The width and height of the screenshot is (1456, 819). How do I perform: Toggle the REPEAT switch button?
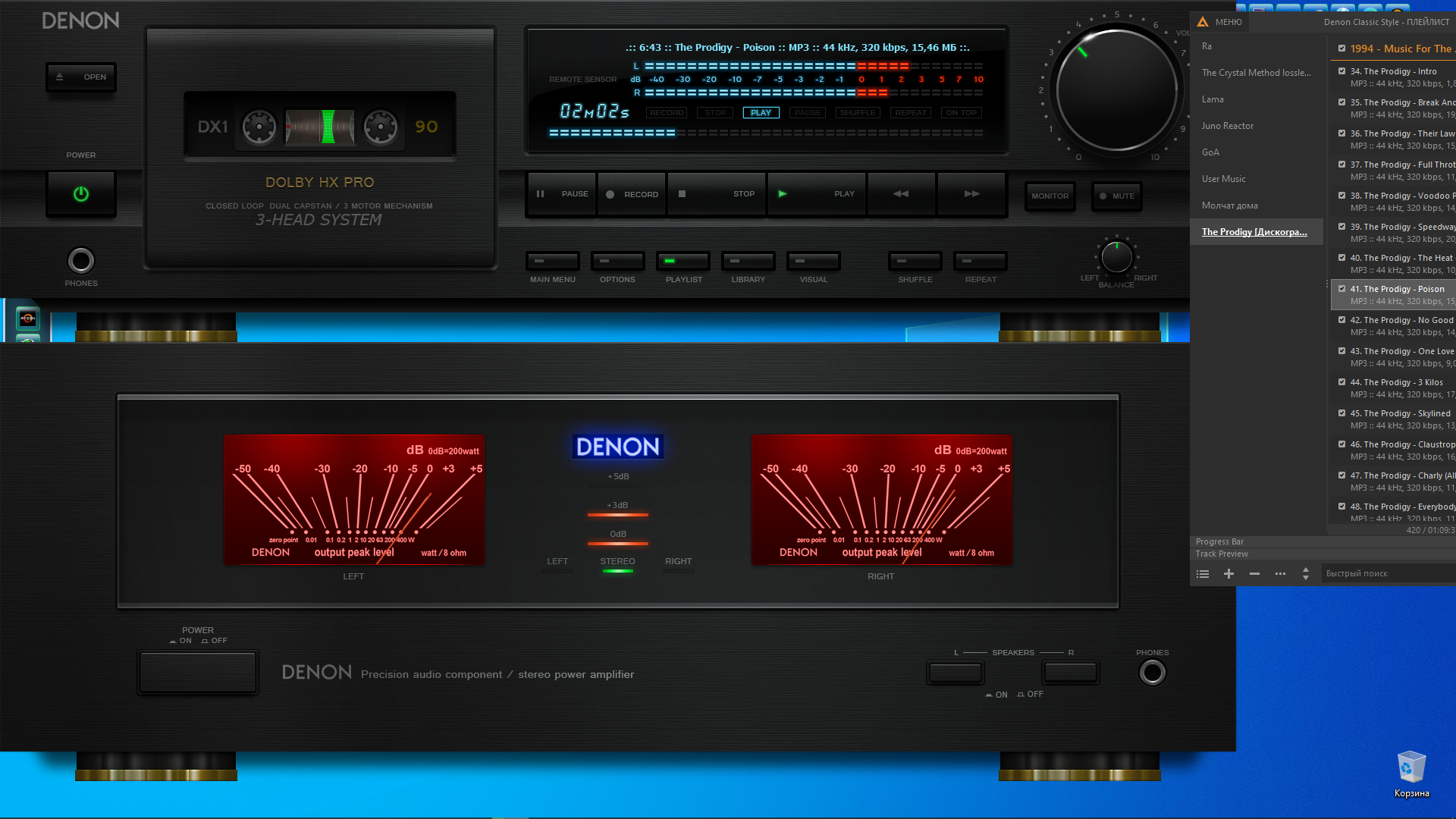coord(981,261)
